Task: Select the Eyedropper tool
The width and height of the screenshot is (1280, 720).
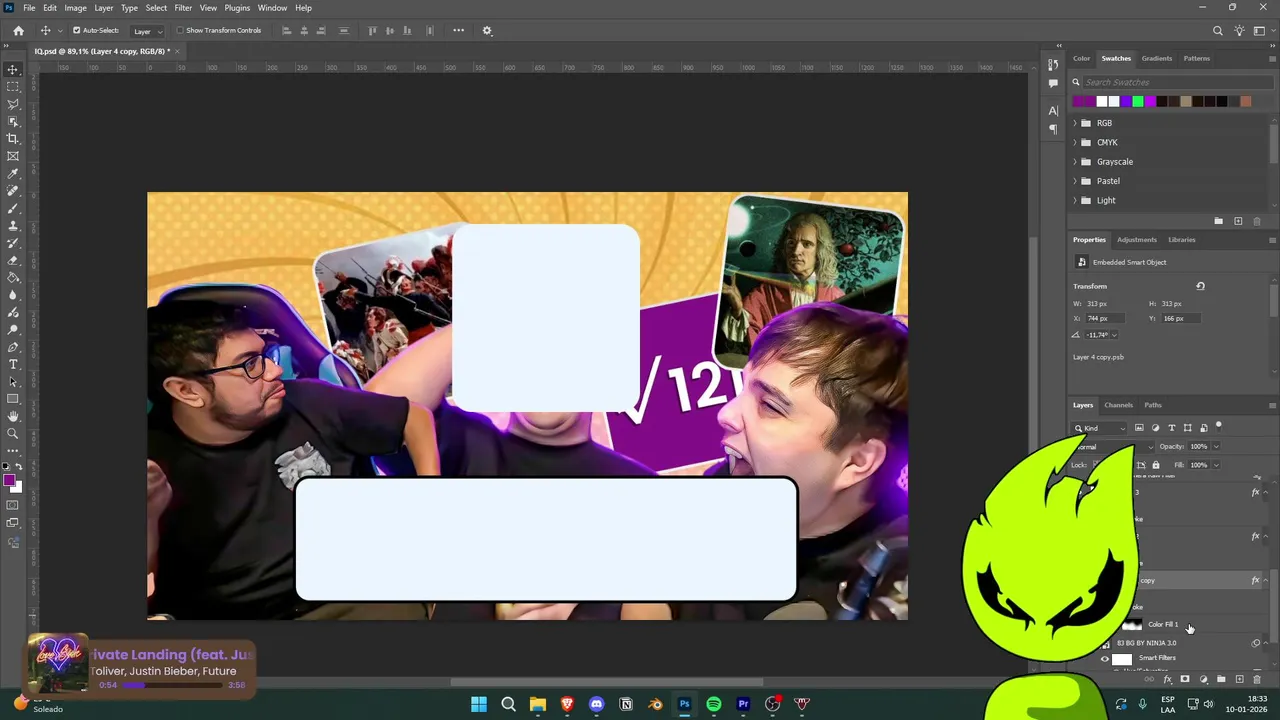Action: pyautogui.click(x=13, y=173)
